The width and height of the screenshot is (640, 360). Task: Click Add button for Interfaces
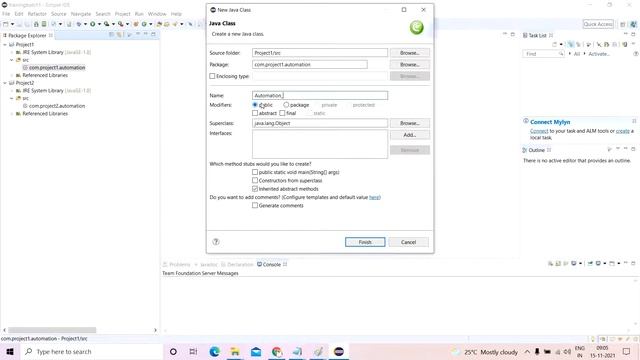pos(410,135)
